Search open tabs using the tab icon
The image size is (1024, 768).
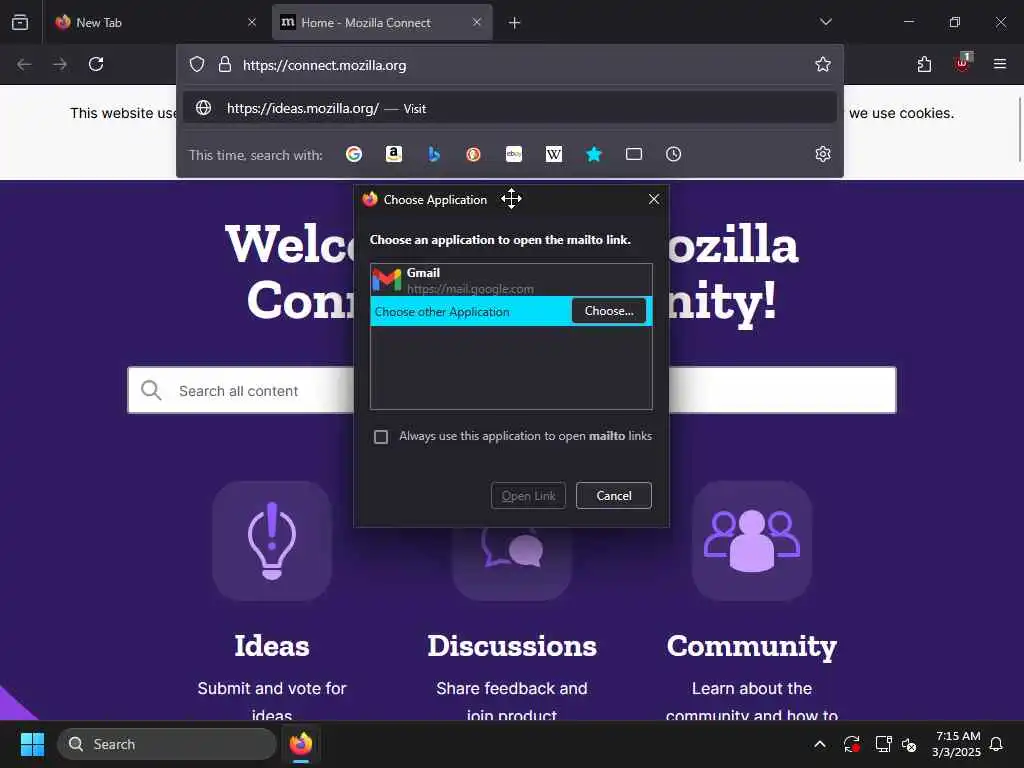coord(633,154)
